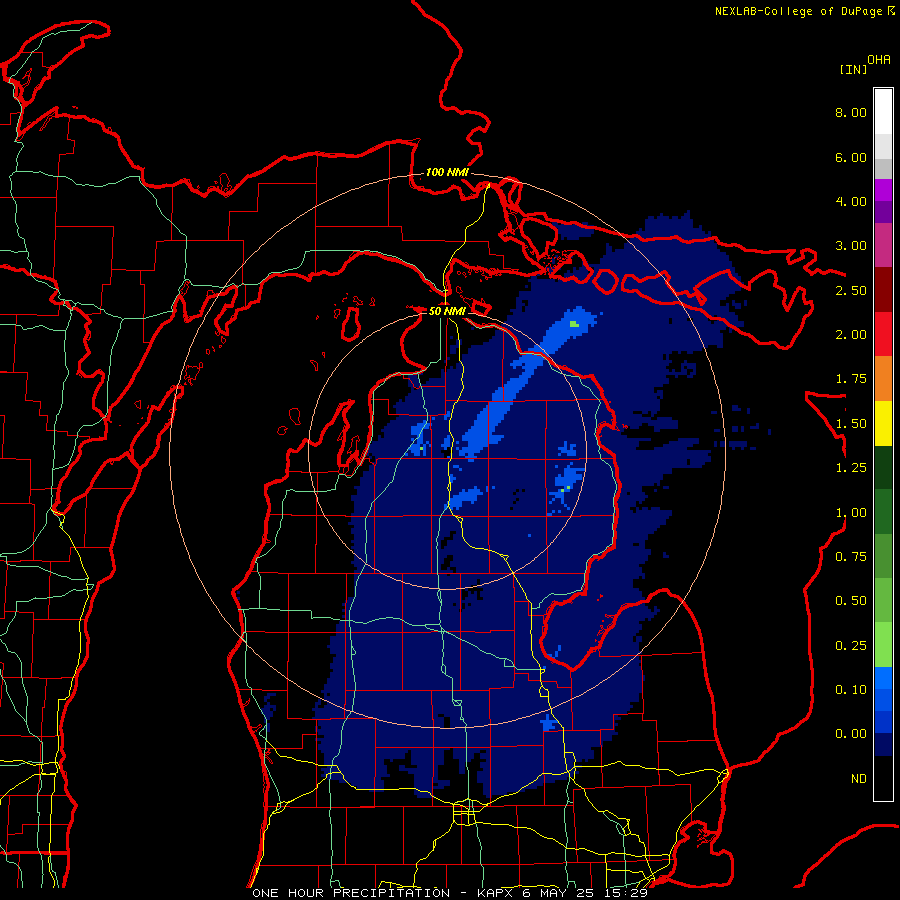Click the 0.00 legend value
Viewport: 900px width, 900px height.
tap(851, 734)
